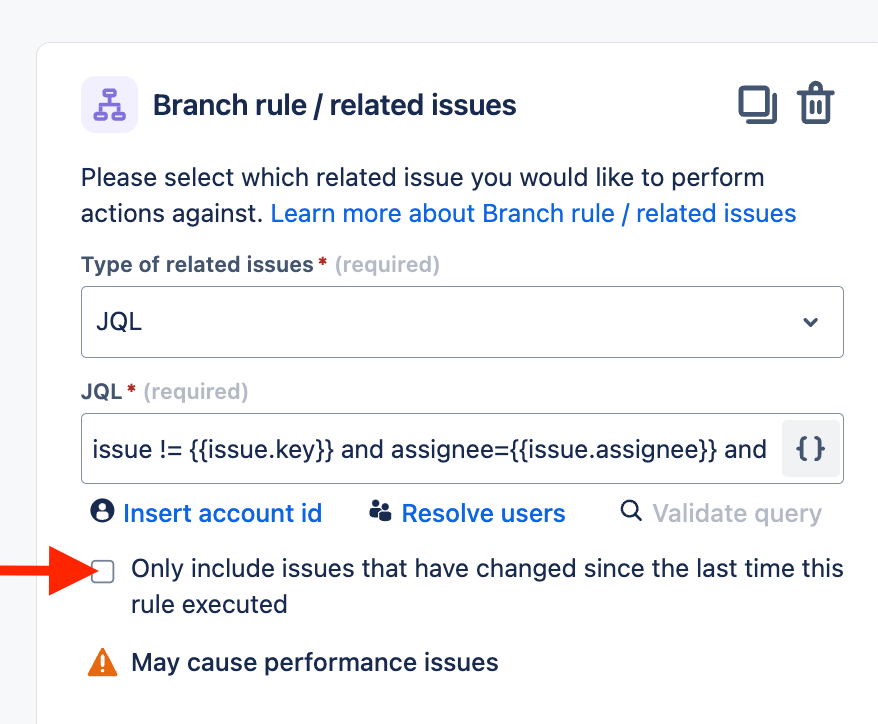The width and height of the screenshot is (878, 724).
Task: Duplicate this component using the copy icon
Action: point(758,104)
